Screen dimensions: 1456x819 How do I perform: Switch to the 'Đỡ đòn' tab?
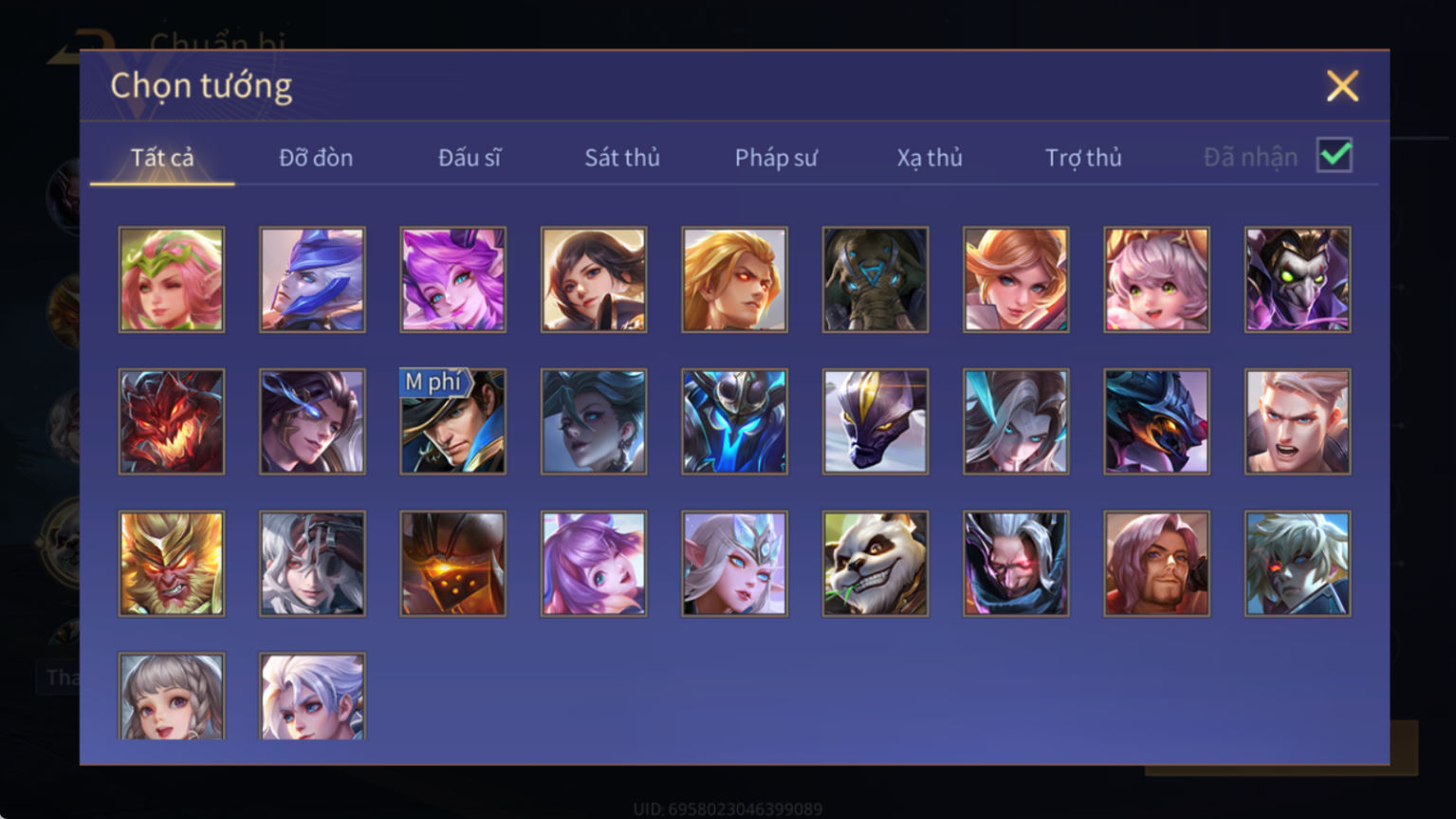tap(316, 158)
